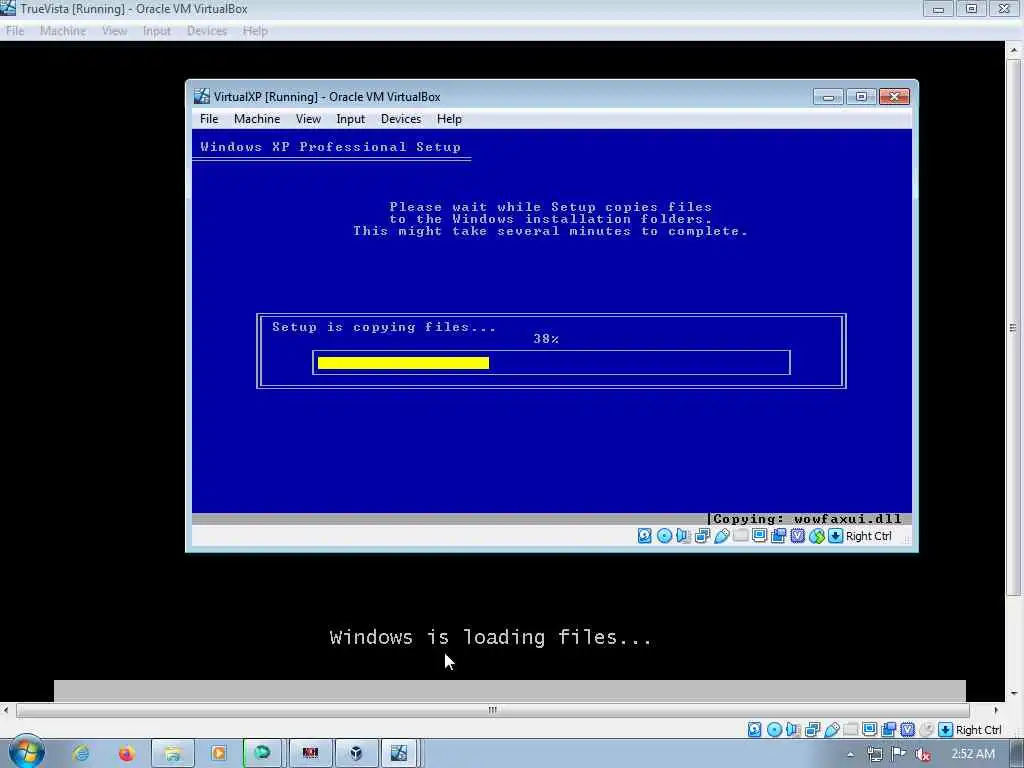
Task: Click shared folders indicator in TrueVista status bar
Action: tap(851, 729)
